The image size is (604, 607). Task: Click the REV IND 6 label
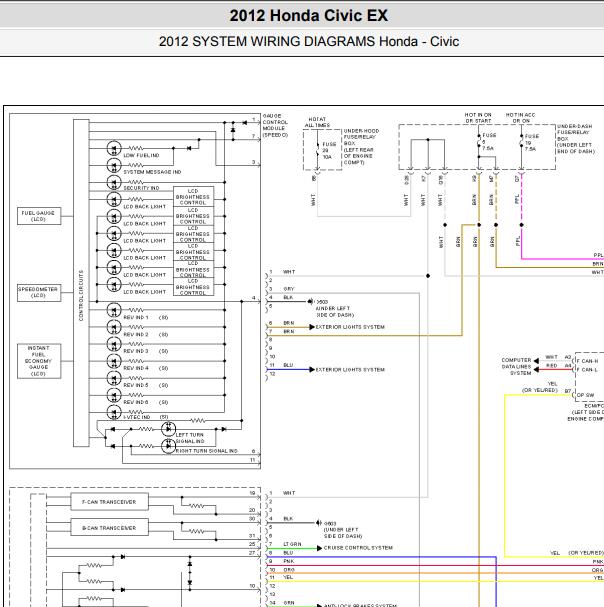[136, 402]
